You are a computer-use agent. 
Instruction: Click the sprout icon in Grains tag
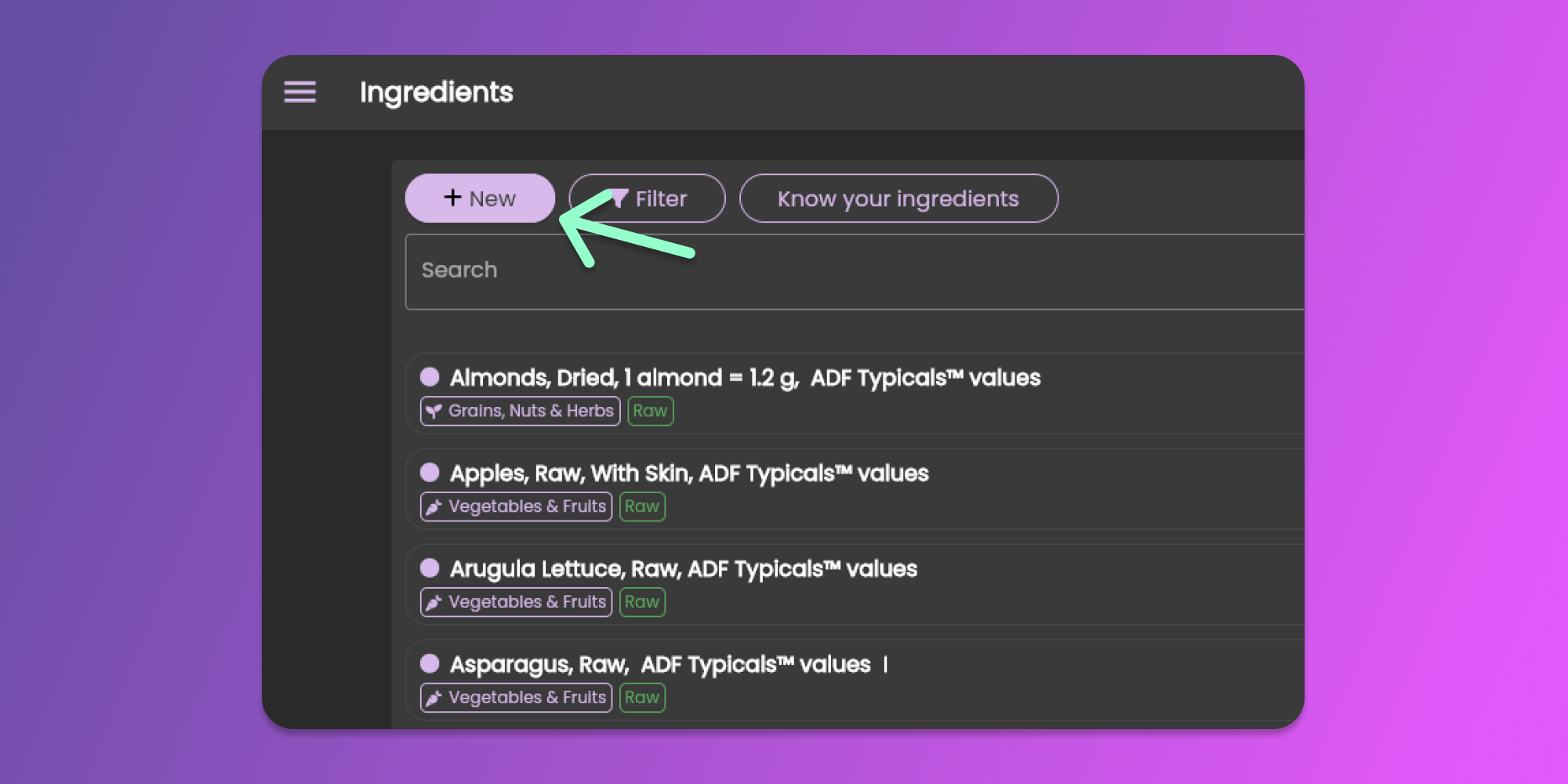[x=434, y=411]
